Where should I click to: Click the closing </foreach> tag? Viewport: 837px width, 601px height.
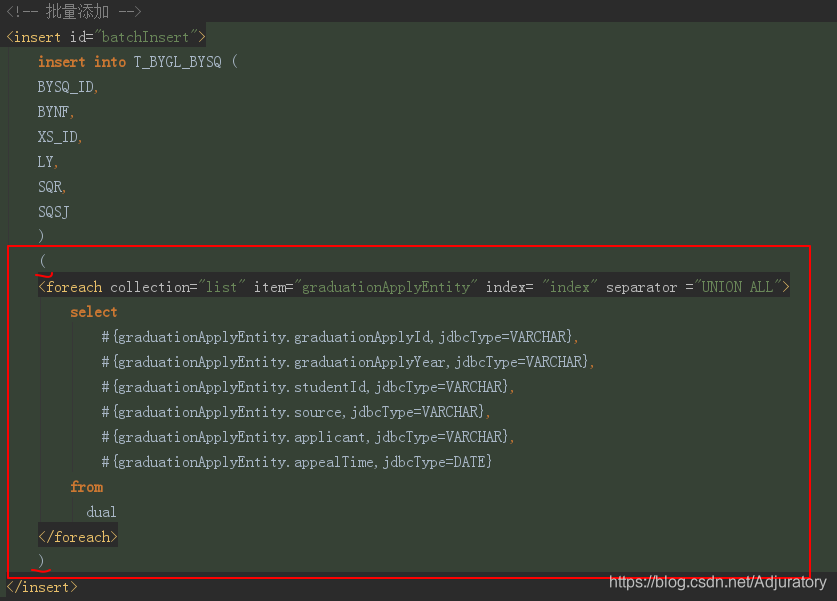coord(78,537)
